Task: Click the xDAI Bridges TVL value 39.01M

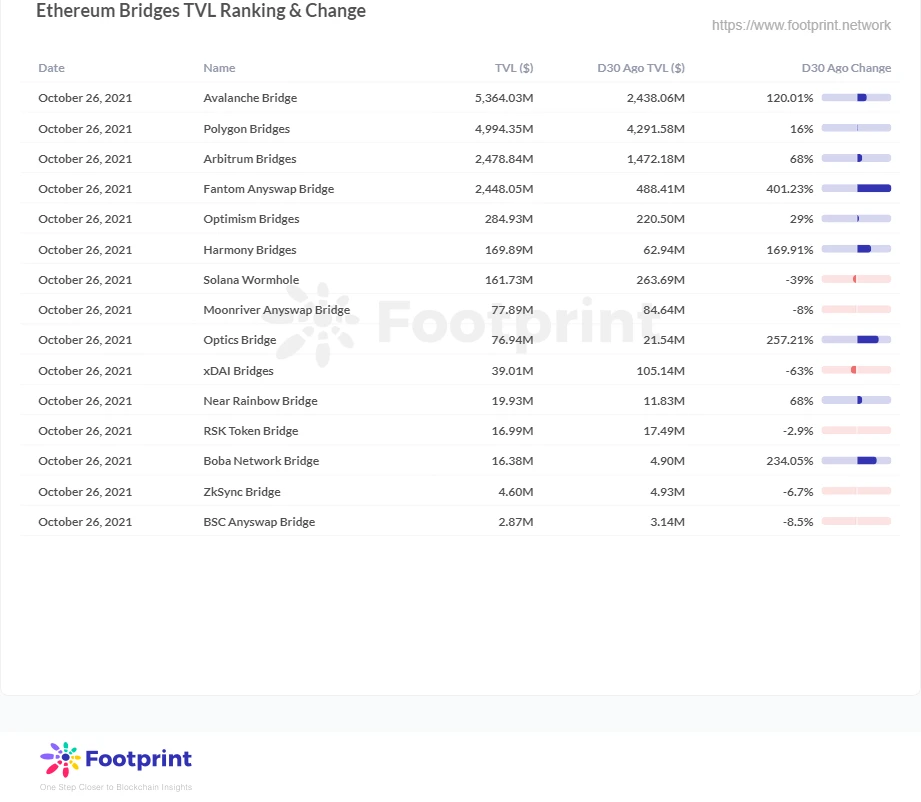Action: coord(512,371)
